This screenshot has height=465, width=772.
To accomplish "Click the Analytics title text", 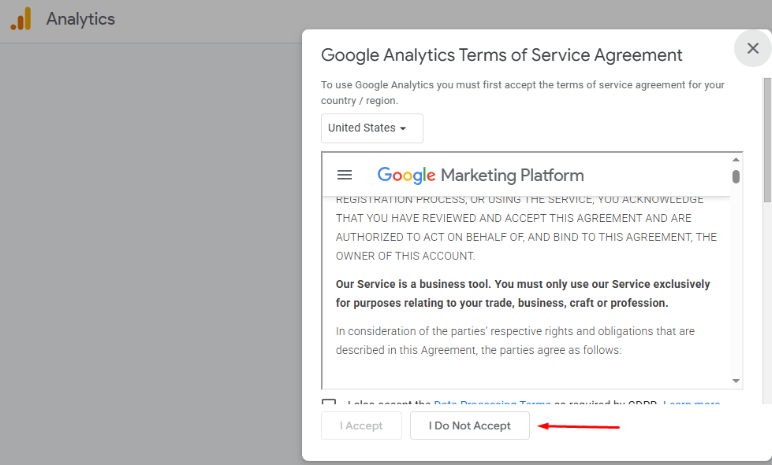I will point(80,19).
